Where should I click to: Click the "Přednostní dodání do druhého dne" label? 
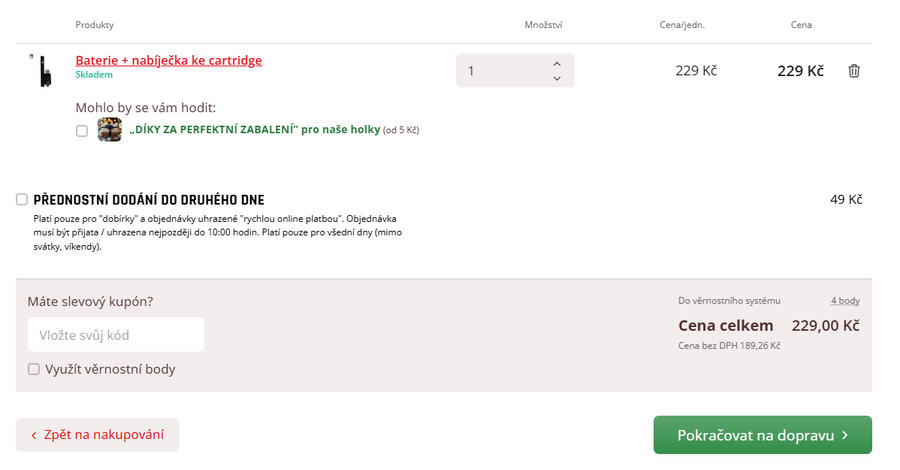tap(148, 200)
